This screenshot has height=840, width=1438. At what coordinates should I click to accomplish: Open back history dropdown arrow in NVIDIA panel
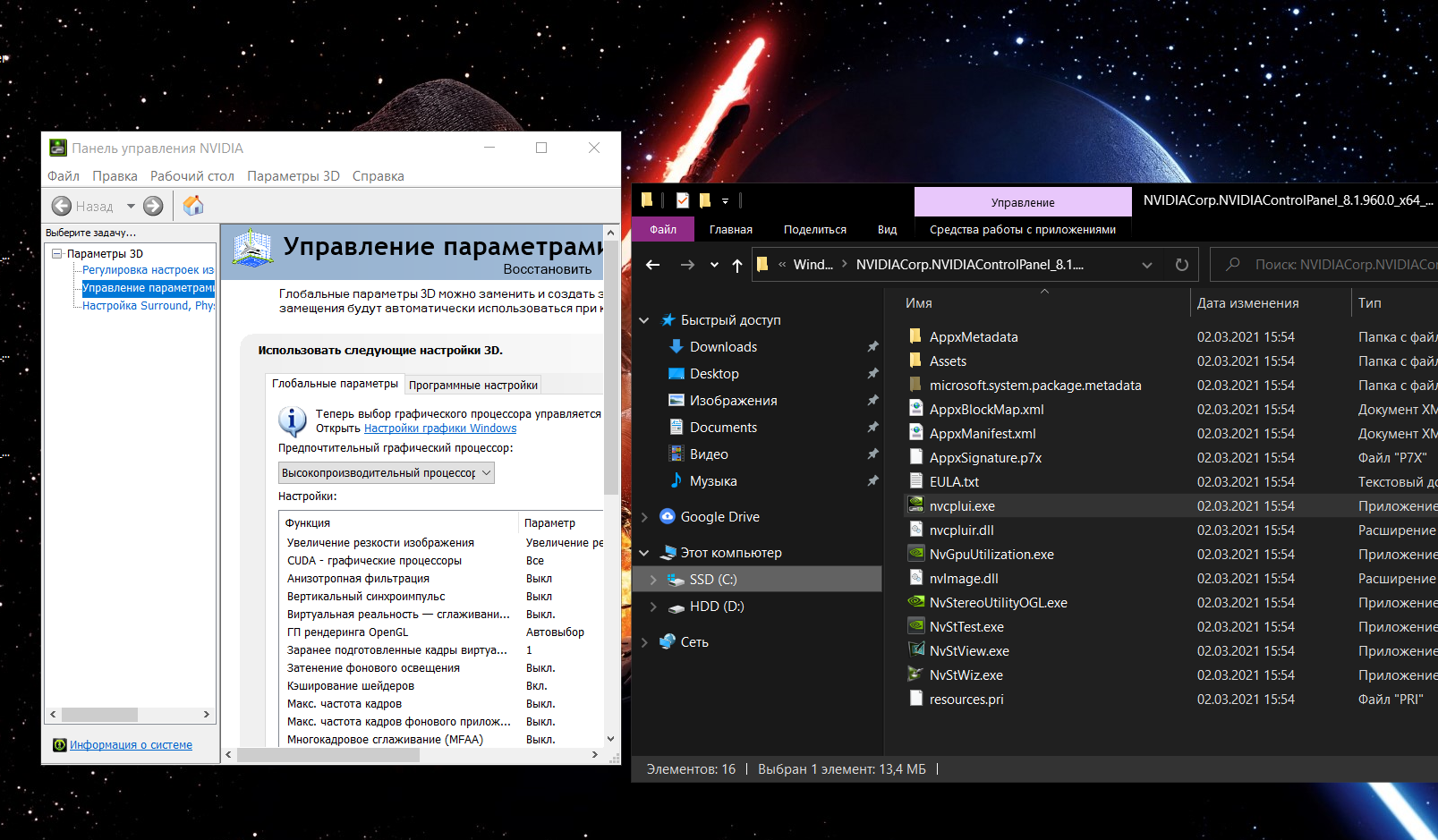coord(131,206)
